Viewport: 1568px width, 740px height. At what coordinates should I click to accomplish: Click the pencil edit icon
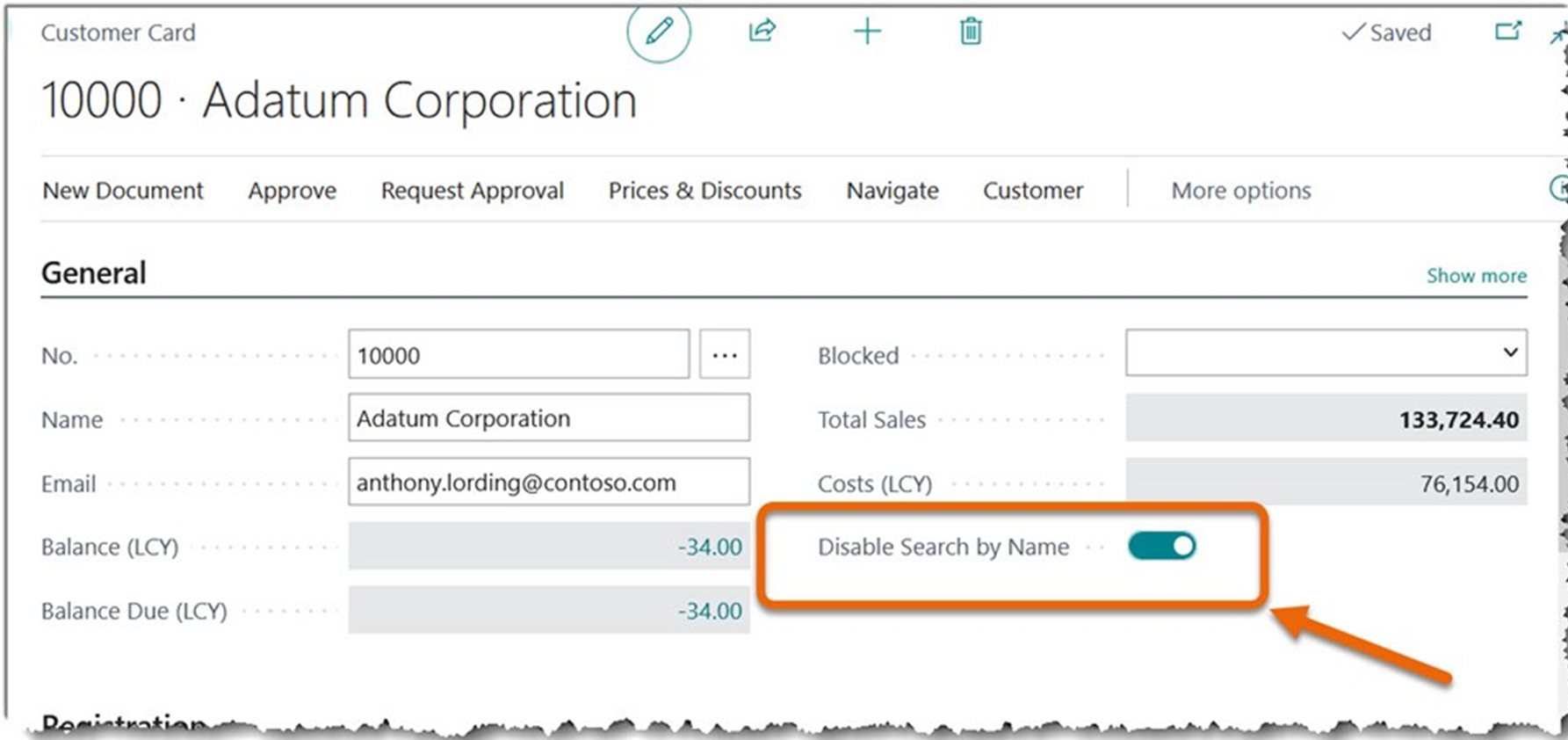(x=659, y=32)
